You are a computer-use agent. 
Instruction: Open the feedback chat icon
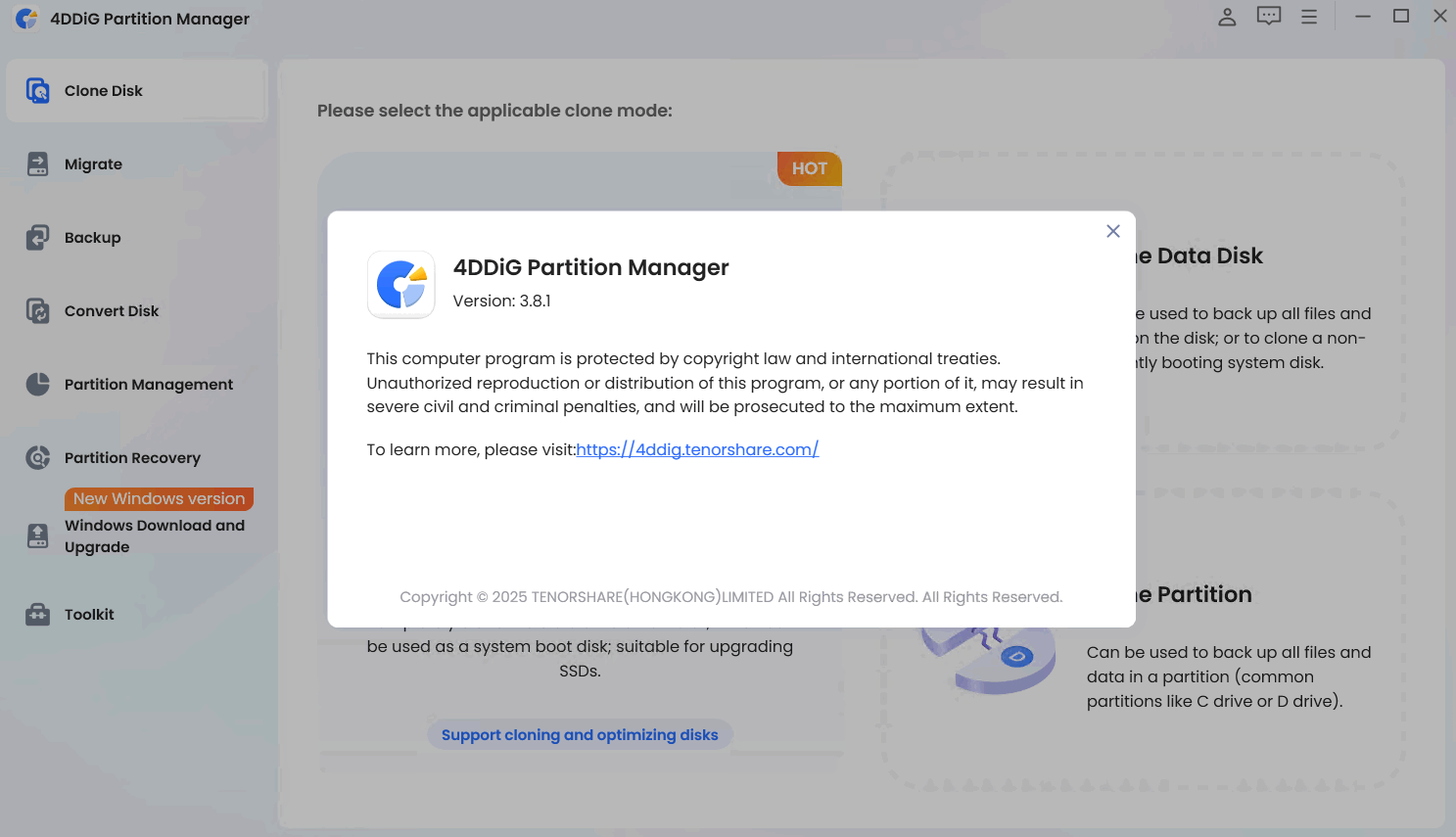click(1269, 17)
